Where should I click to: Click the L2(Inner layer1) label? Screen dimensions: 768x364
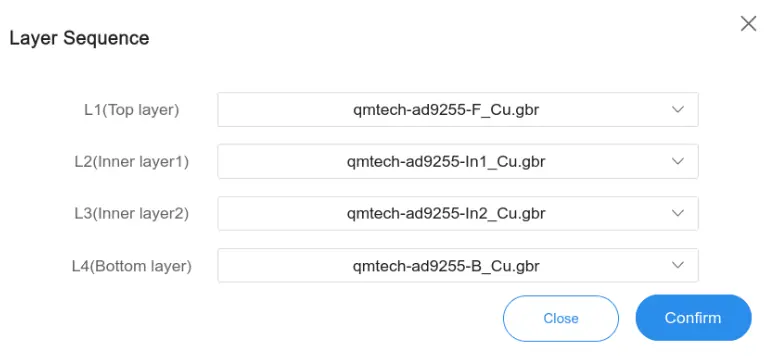click(132, 162)
